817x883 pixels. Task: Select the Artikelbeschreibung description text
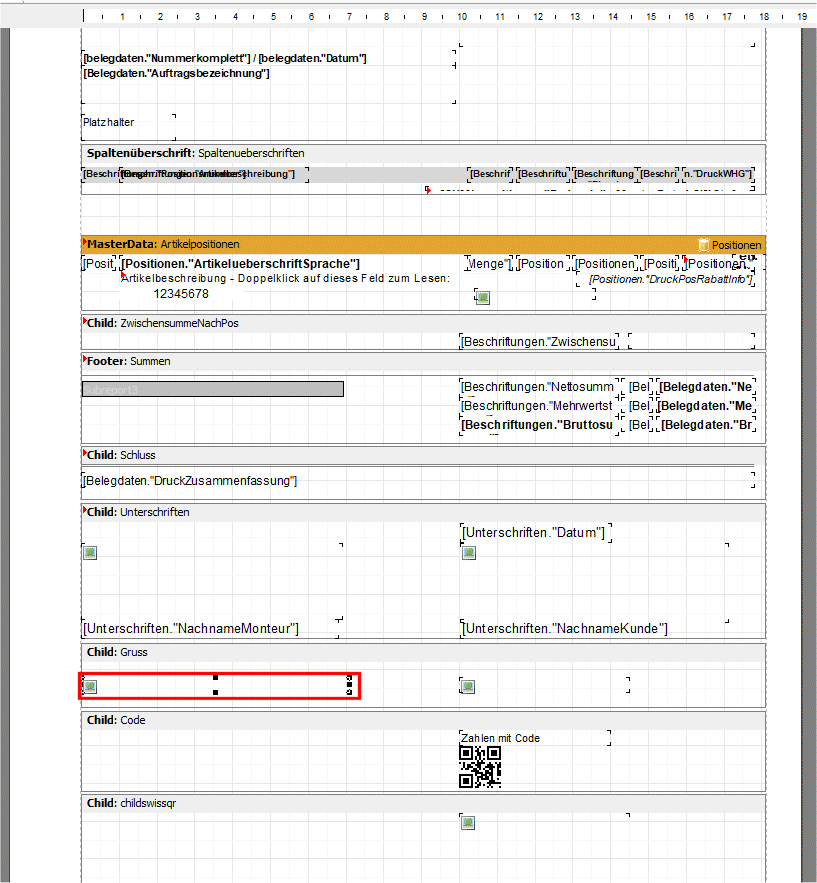[x=285, y=278]
